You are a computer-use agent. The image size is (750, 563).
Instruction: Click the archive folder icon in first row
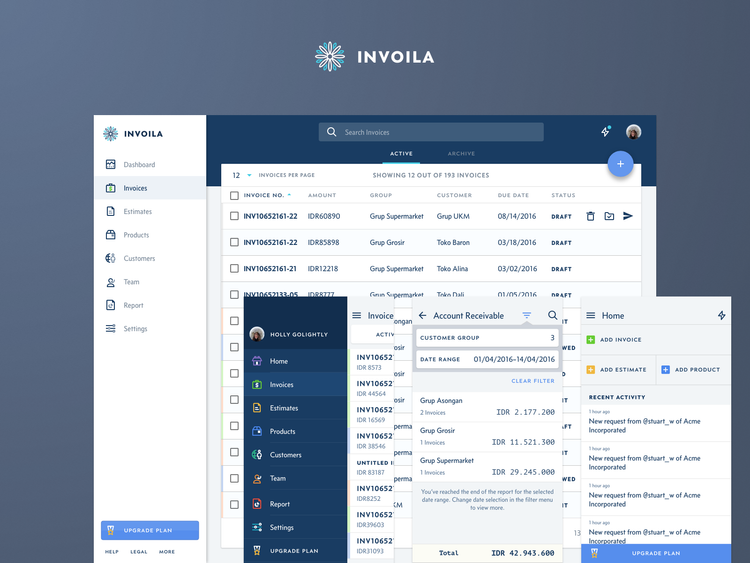609,216
